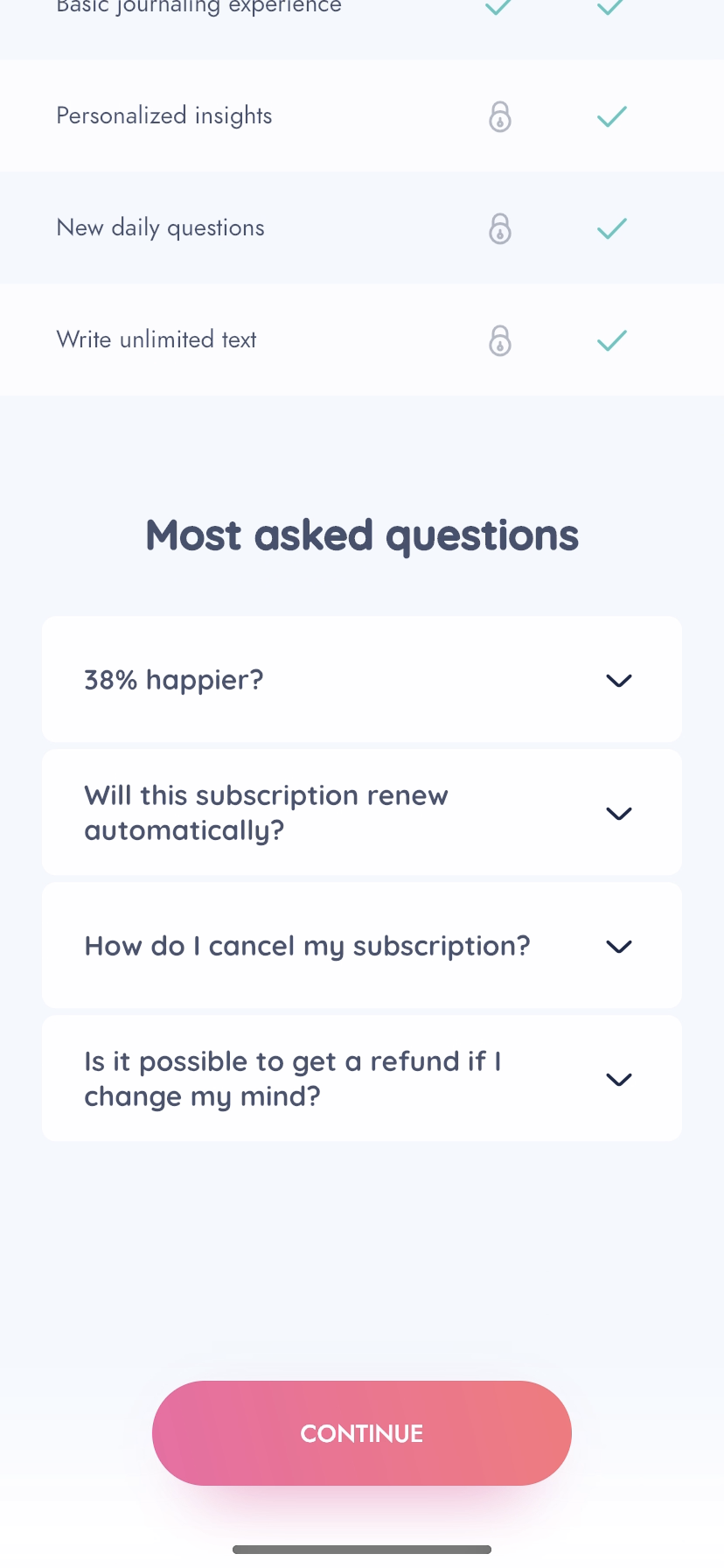Open '38% happier?' FAQ question text
Image resolution: width=724 pixels, height=1568 pixels.
(x=174, y=680)
